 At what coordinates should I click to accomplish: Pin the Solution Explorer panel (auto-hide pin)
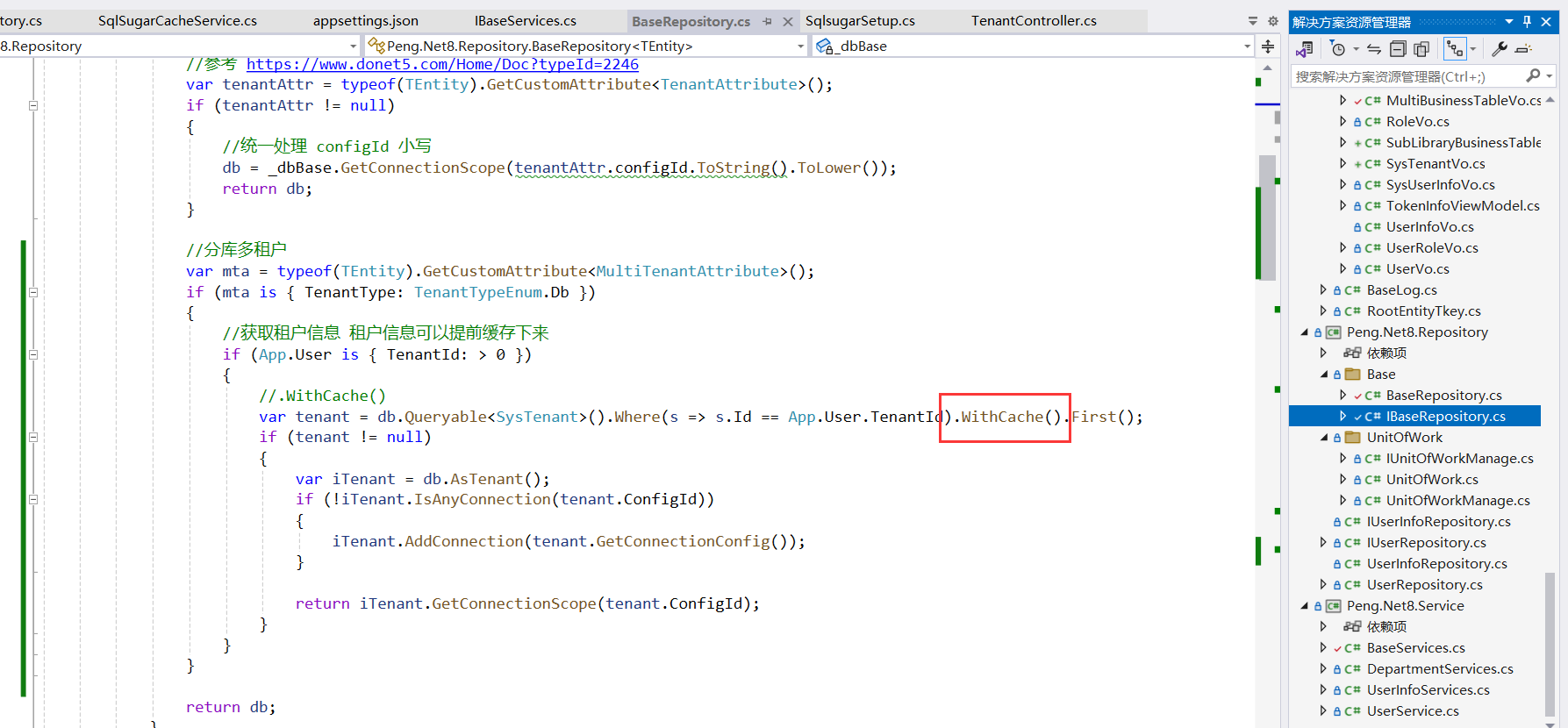click(1528, 22)
